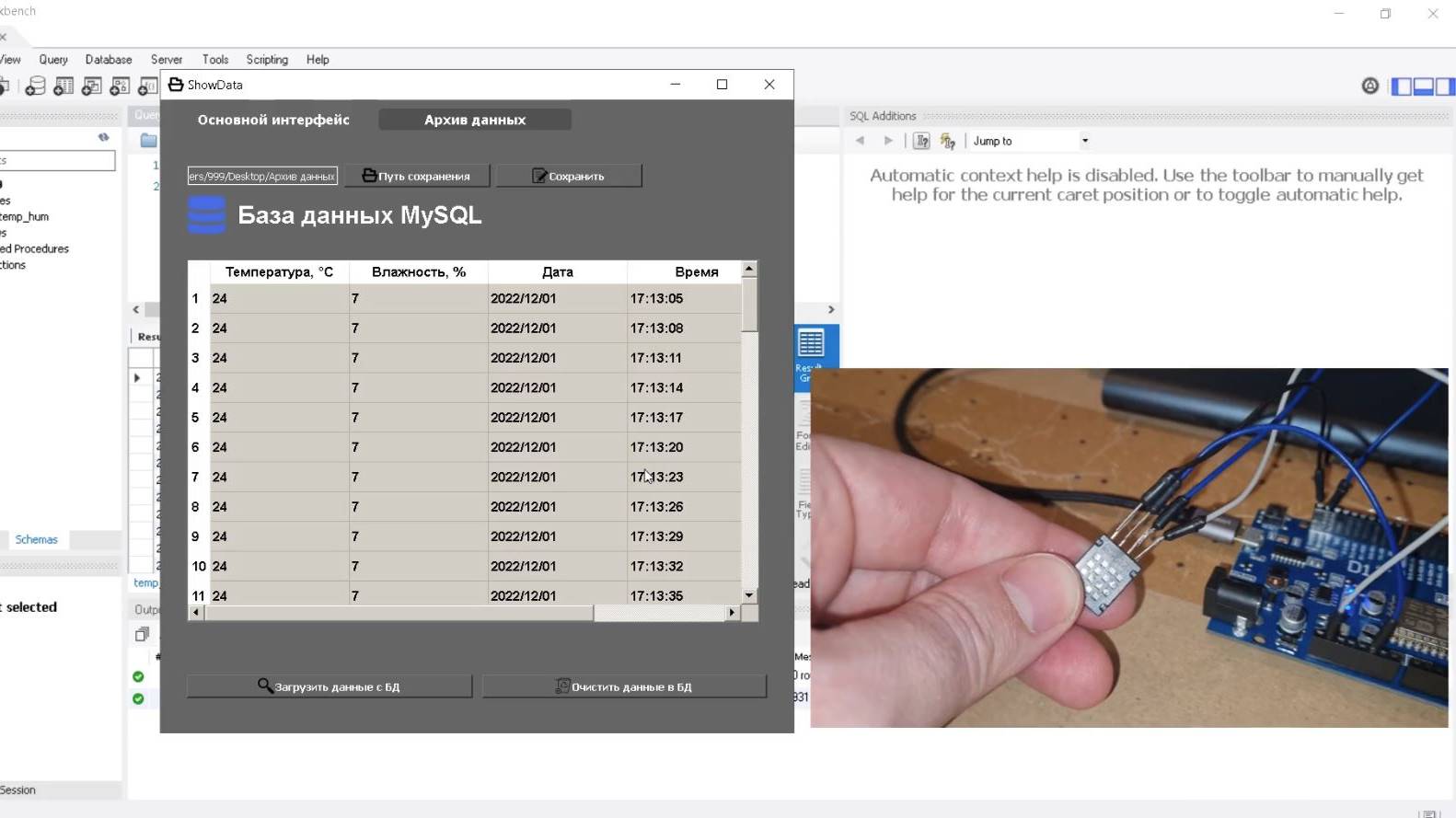Click the create stored procedure icon in Workbench toolbar
The width and height of the screenshot is (1456, 818).
click(x=120, y=86)
